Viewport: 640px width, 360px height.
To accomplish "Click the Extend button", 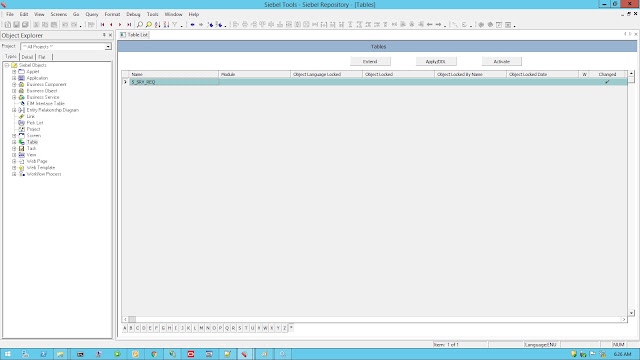I will tap(370, 62).
